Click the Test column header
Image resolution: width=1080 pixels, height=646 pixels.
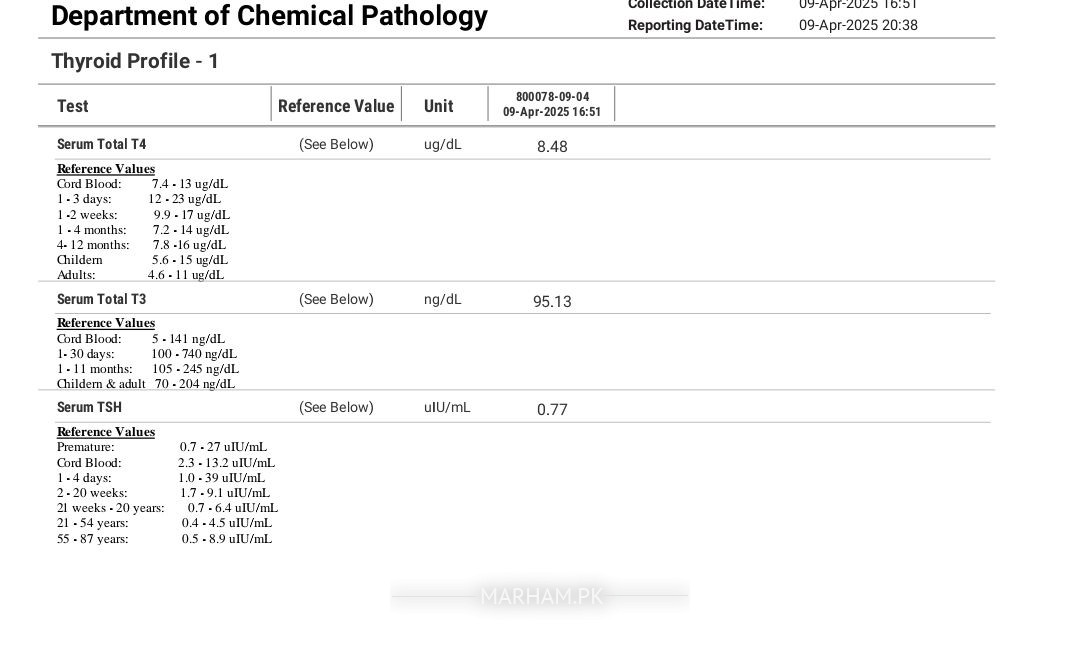[x=73, y=106]
